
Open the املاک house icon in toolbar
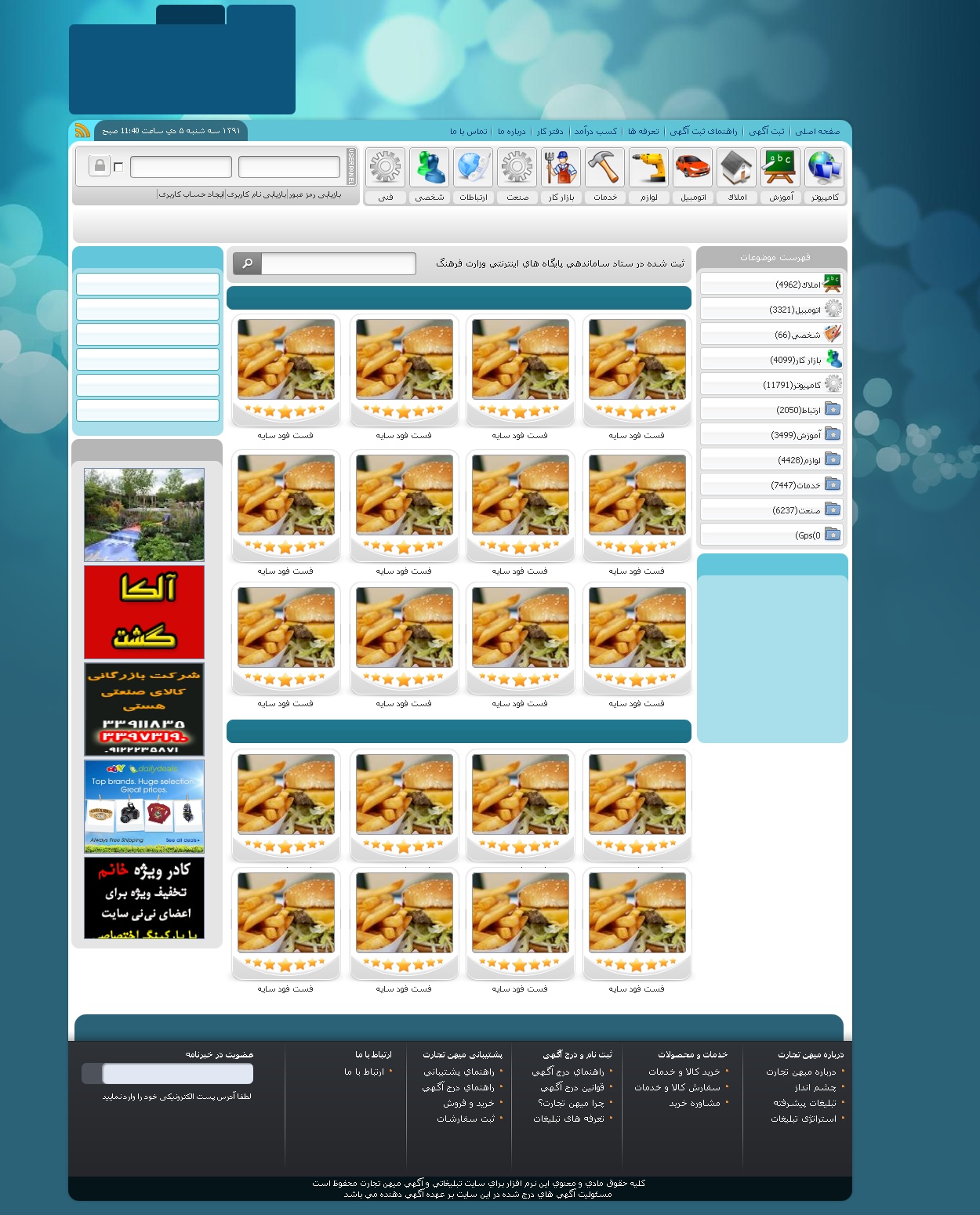[736, 168]
